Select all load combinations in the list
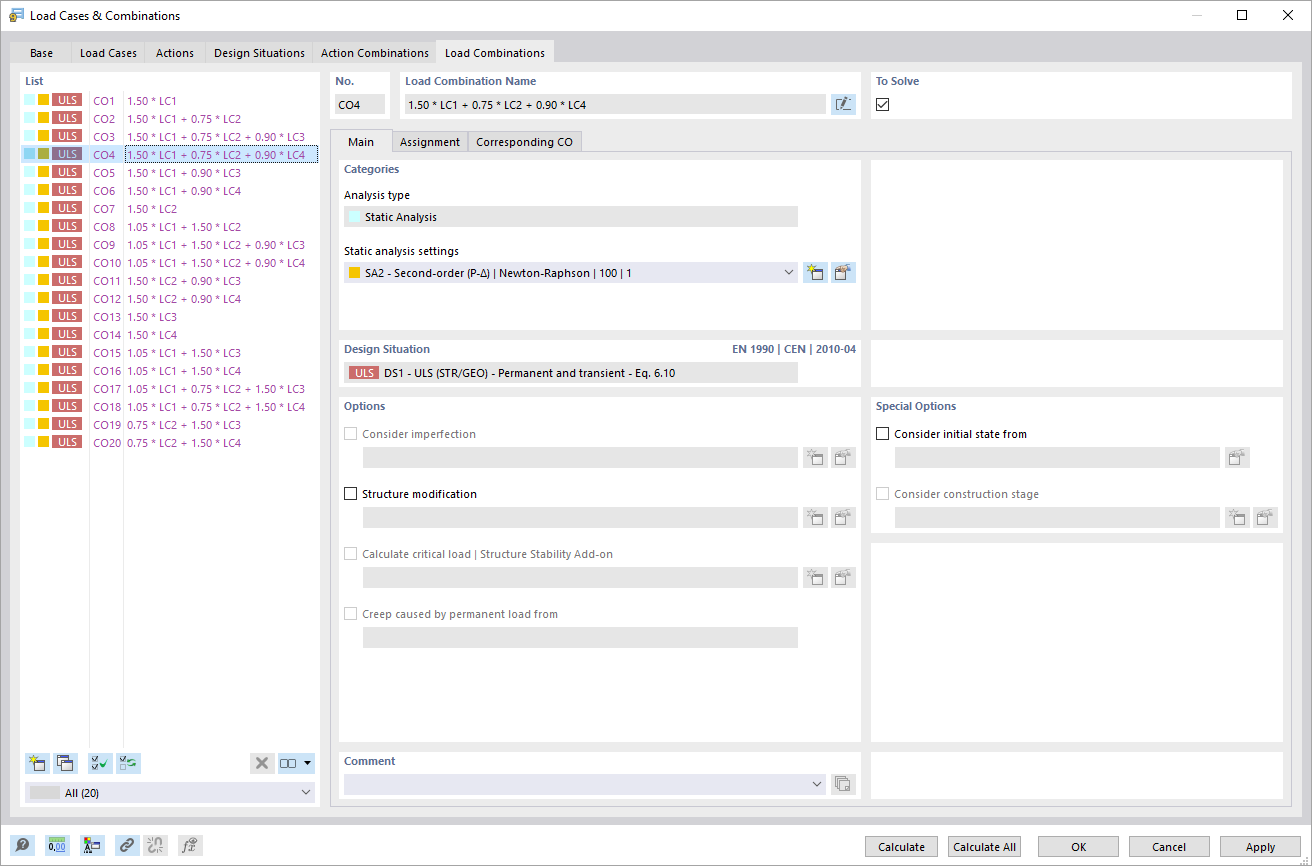 pos(99,763)
